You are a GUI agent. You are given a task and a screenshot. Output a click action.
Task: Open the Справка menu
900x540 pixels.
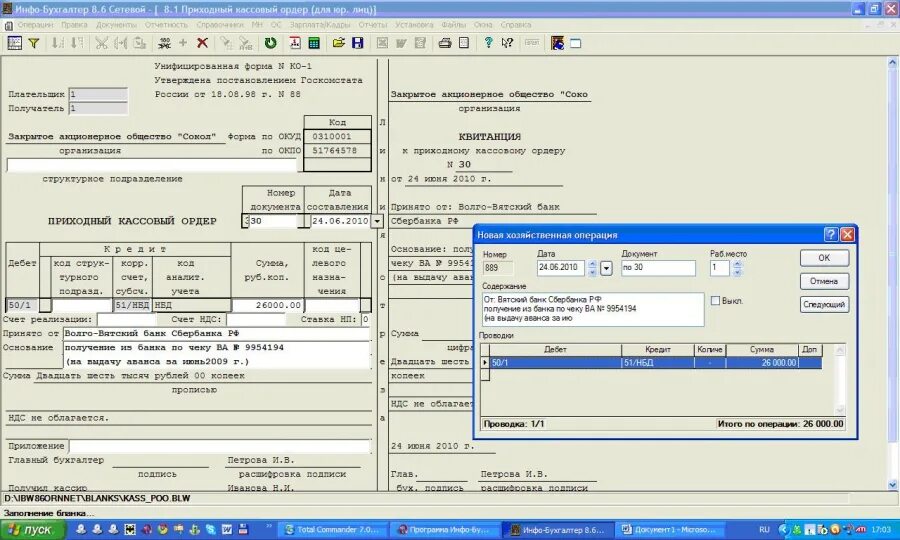pos(516,25)
